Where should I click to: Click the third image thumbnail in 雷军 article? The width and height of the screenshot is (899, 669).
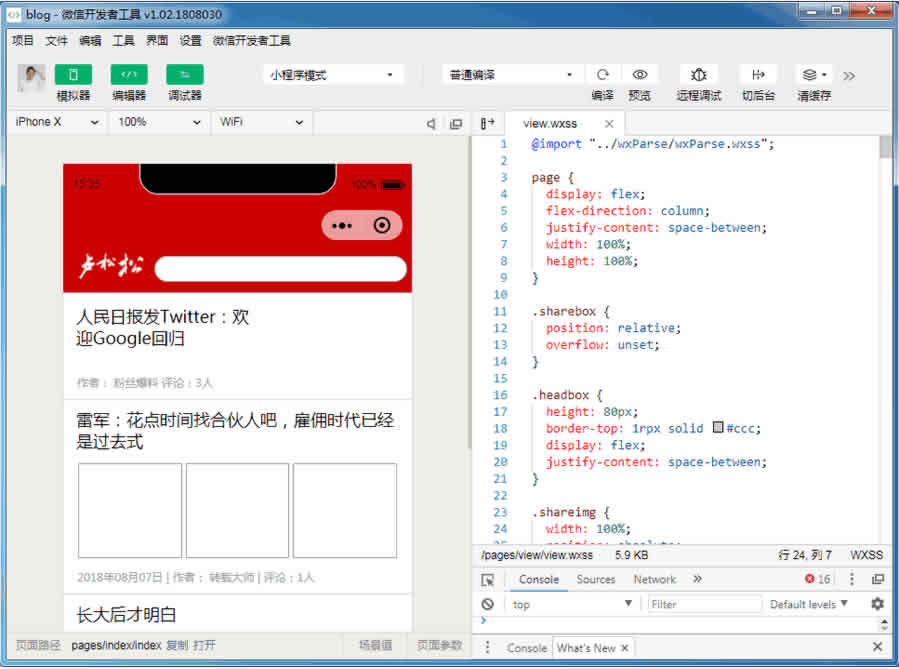(x=345, y=510)
